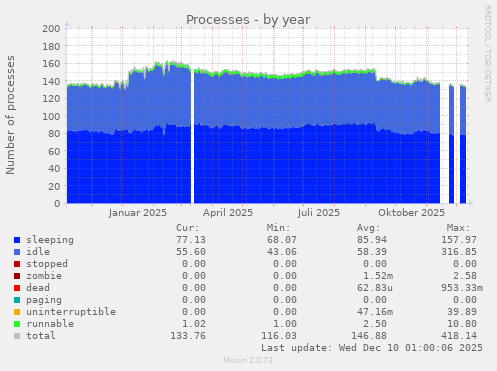This screenshot has height=371, width=497.
Task: Click the zombie legend color swatch
Action: tap(17, 276)
